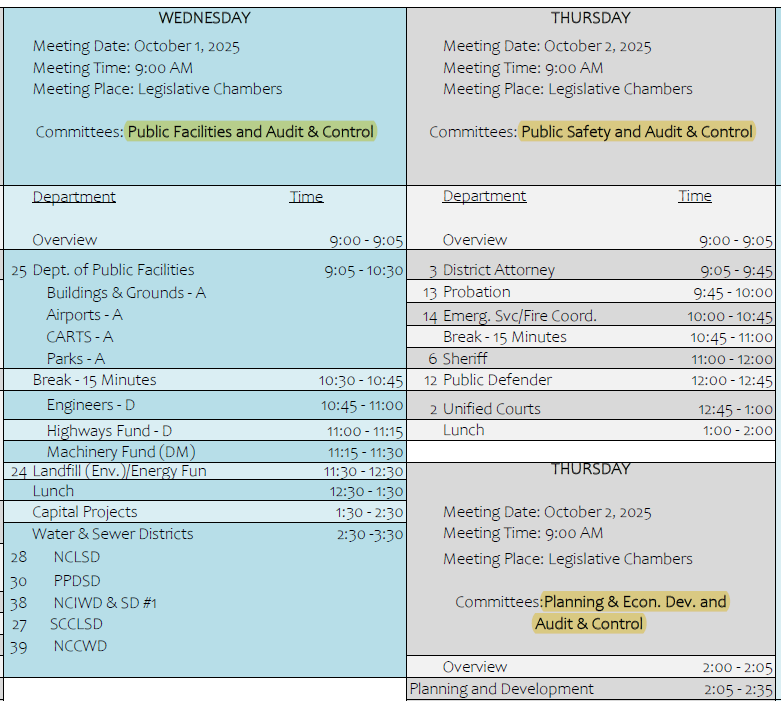Click the District Attorney row
The width and height of the screenshot is (781, 708).
(x=498, y=270)
